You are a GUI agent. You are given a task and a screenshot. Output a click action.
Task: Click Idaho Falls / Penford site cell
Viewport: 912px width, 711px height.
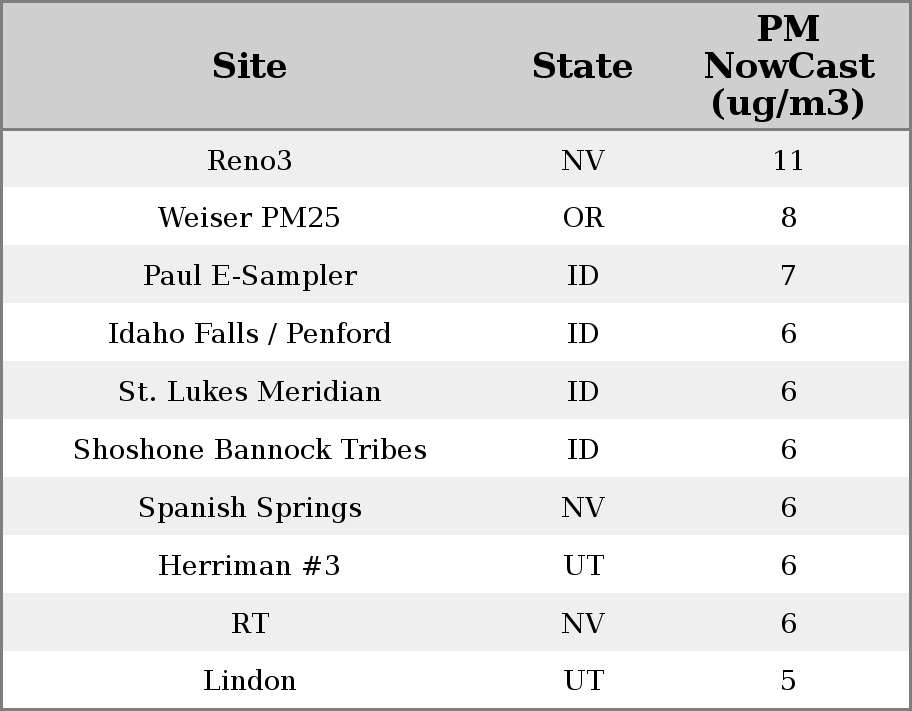249,334
